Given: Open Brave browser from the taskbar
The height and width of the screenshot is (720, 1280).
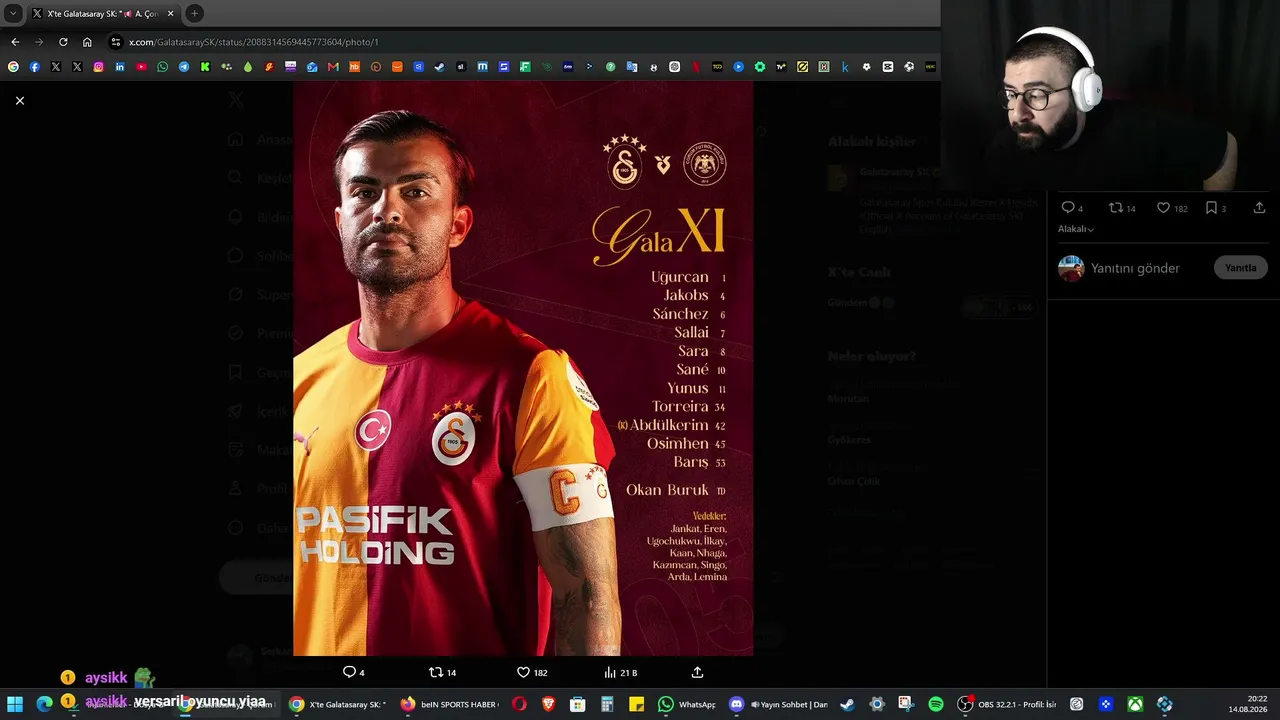Looking at the screenshot, I should (548, 704).
